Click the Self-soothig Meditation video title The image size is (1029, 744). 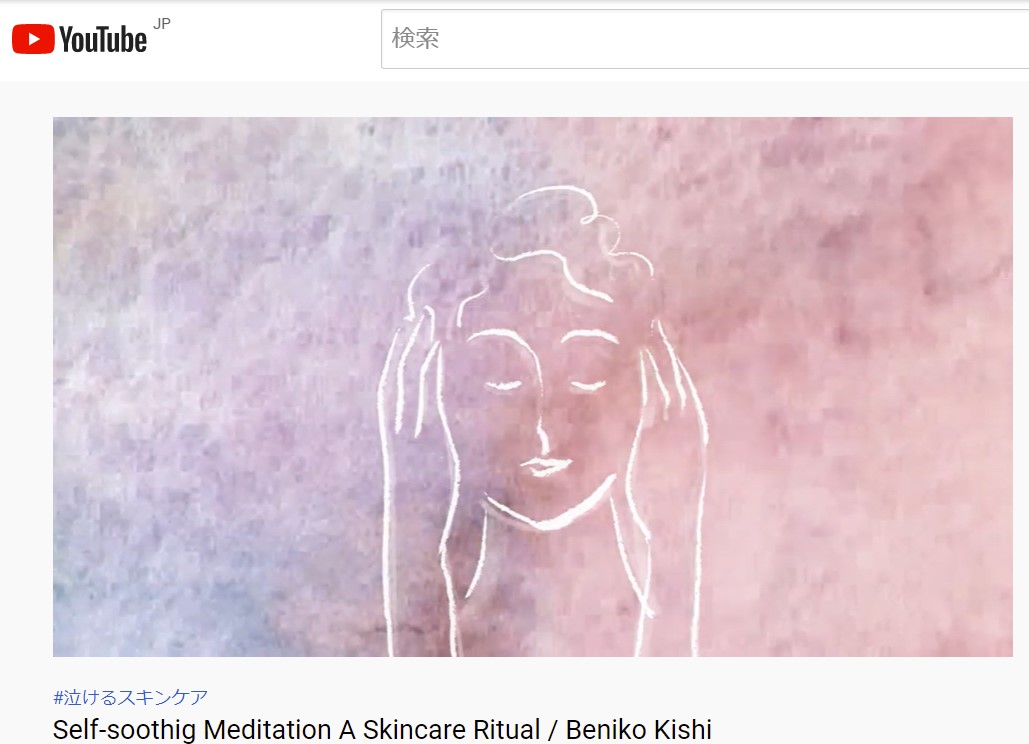click(382, 730)
